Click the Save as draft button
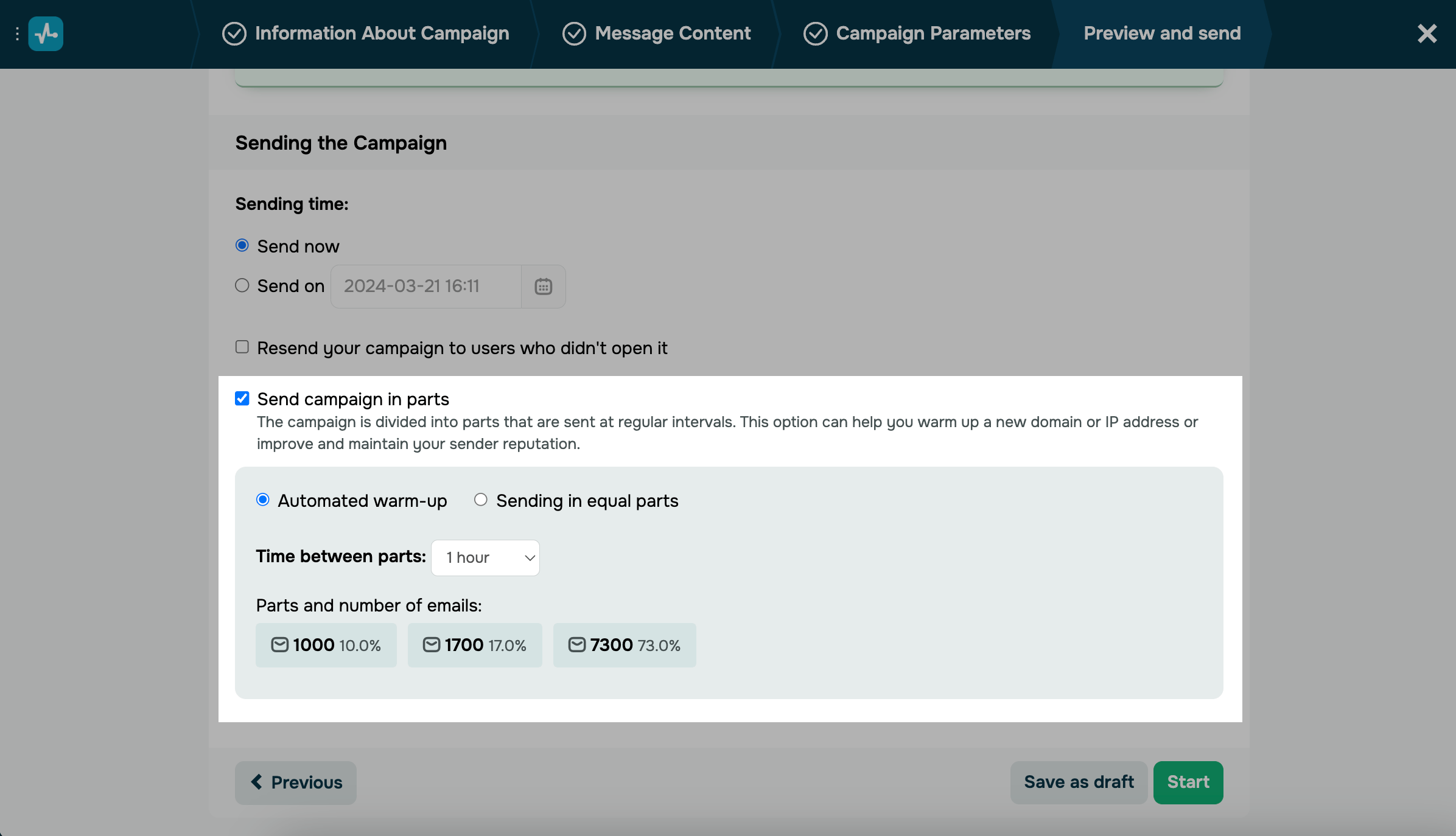Viewport: 1456px width, 836px height. [1079, 782]
